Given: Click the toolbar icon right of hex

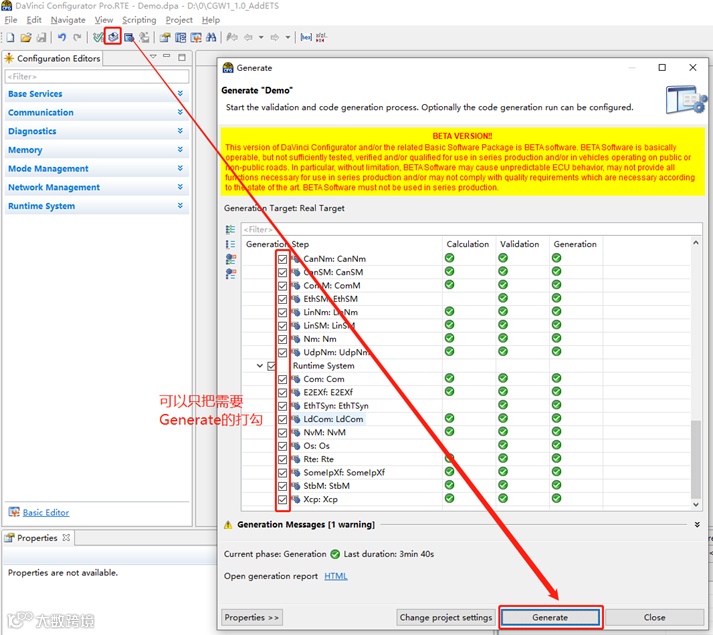Looking at the screenshot, I should coord(321,37).
